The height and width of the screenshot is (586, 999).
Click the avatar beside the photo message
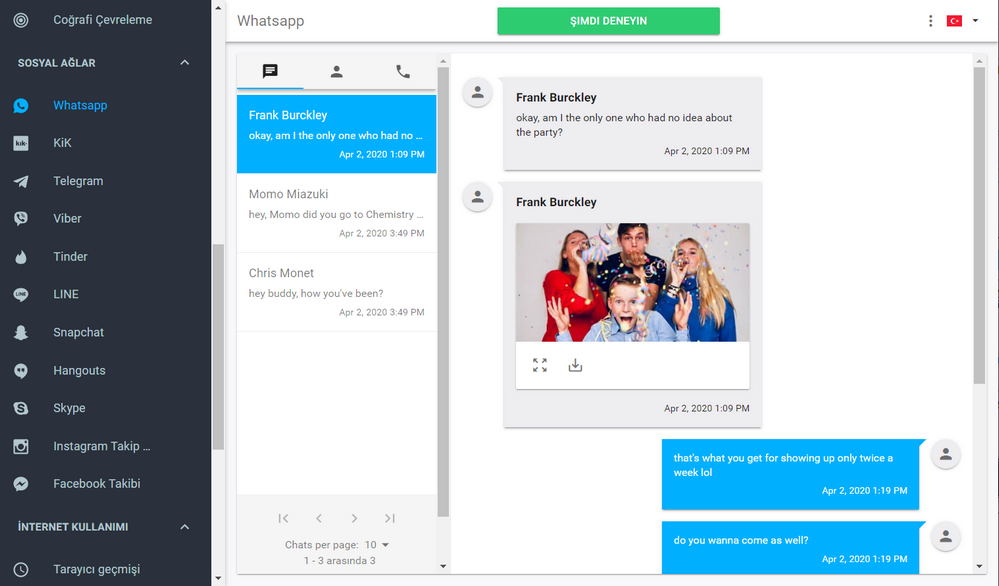pyautogui.click(x=477, y=197)
